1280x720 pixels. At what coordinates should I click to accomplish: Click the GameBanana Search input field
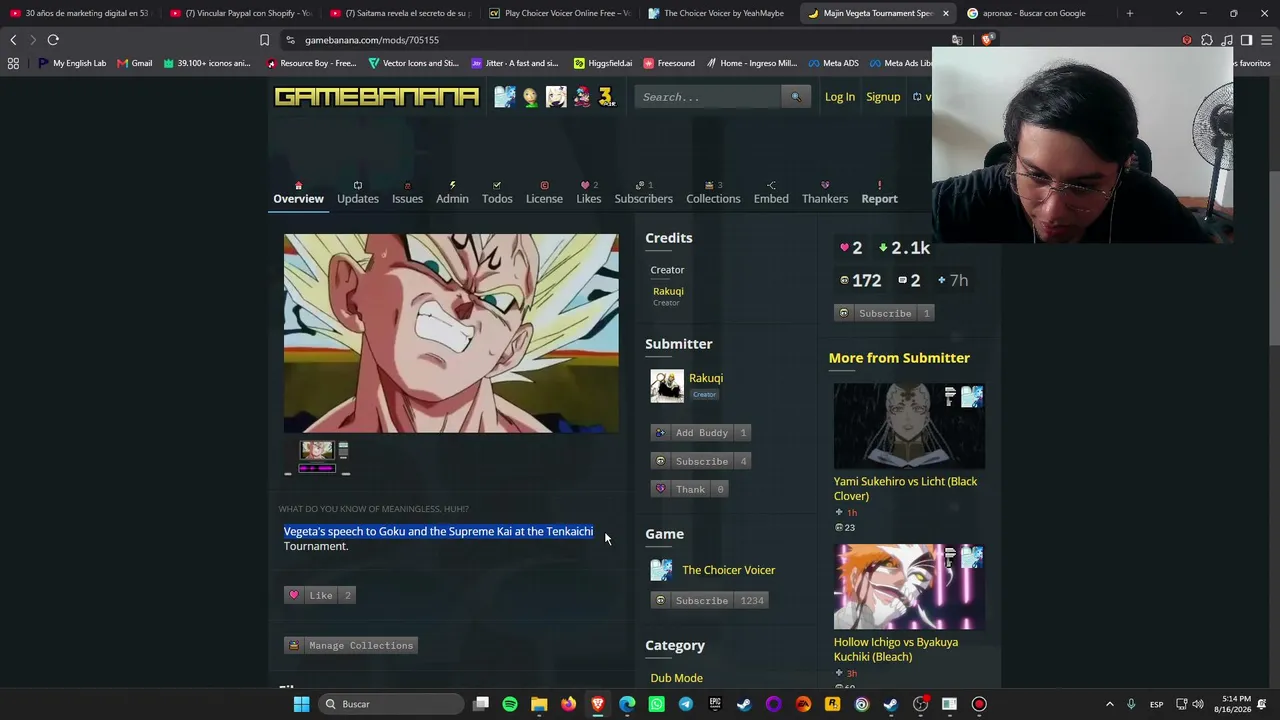click(708, 97)
